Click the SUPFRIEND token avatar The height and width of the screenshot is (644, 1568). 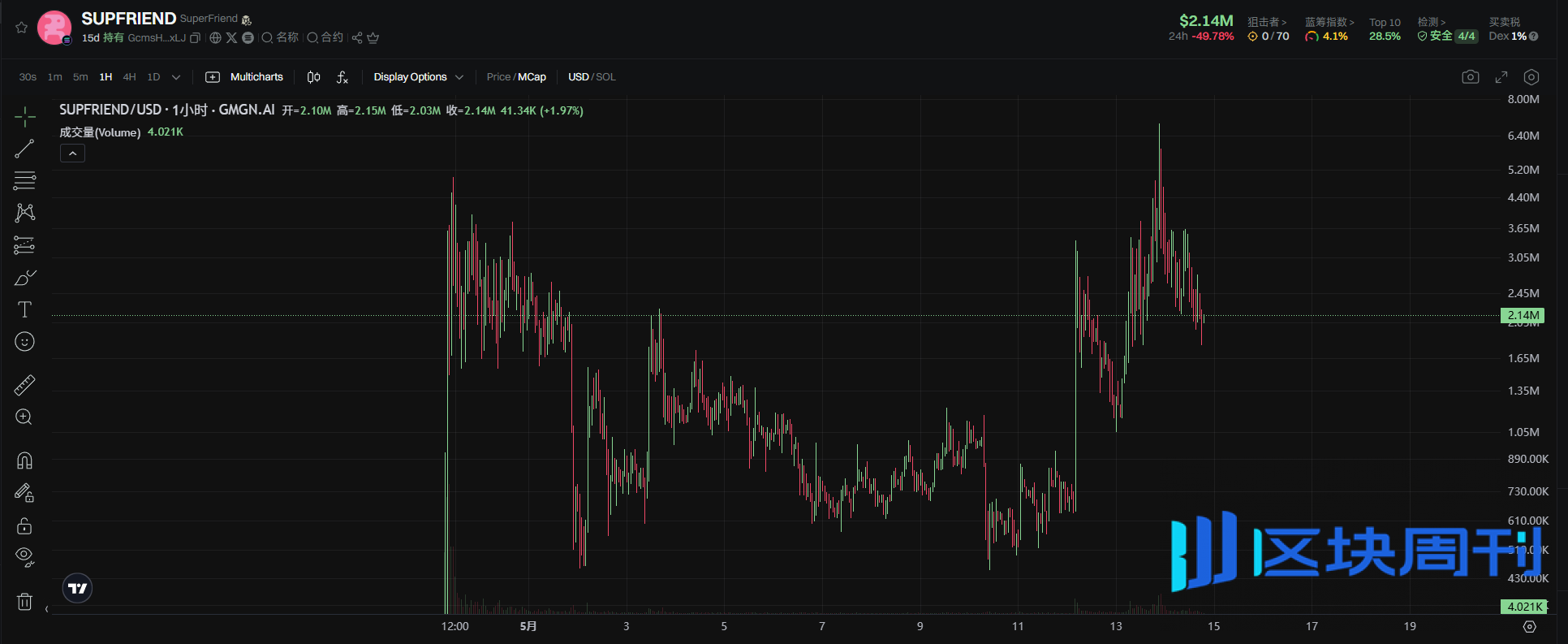[54, 28]
